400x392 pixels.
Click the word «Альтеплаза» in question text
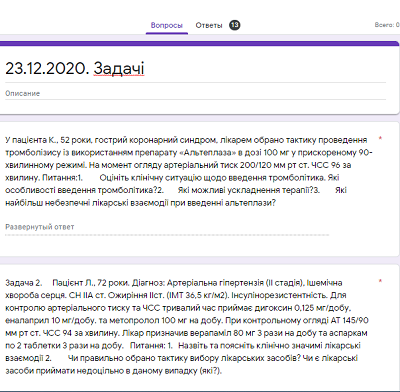point(210,153)
